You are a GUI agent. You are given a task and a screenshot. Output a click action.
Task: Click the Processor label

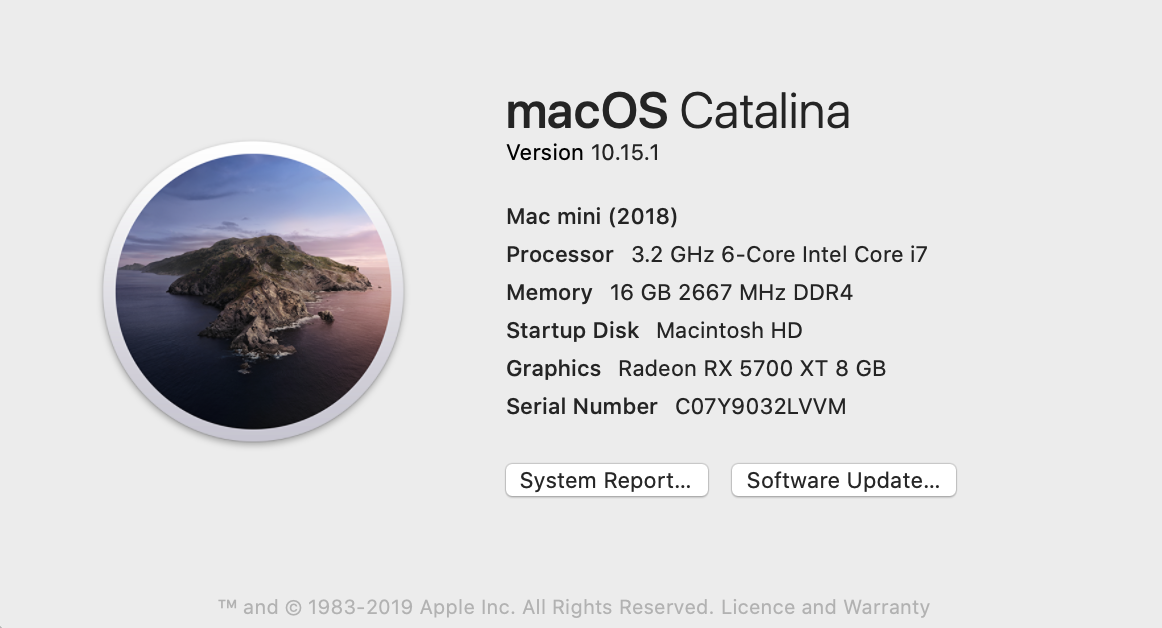click(560, 254)
